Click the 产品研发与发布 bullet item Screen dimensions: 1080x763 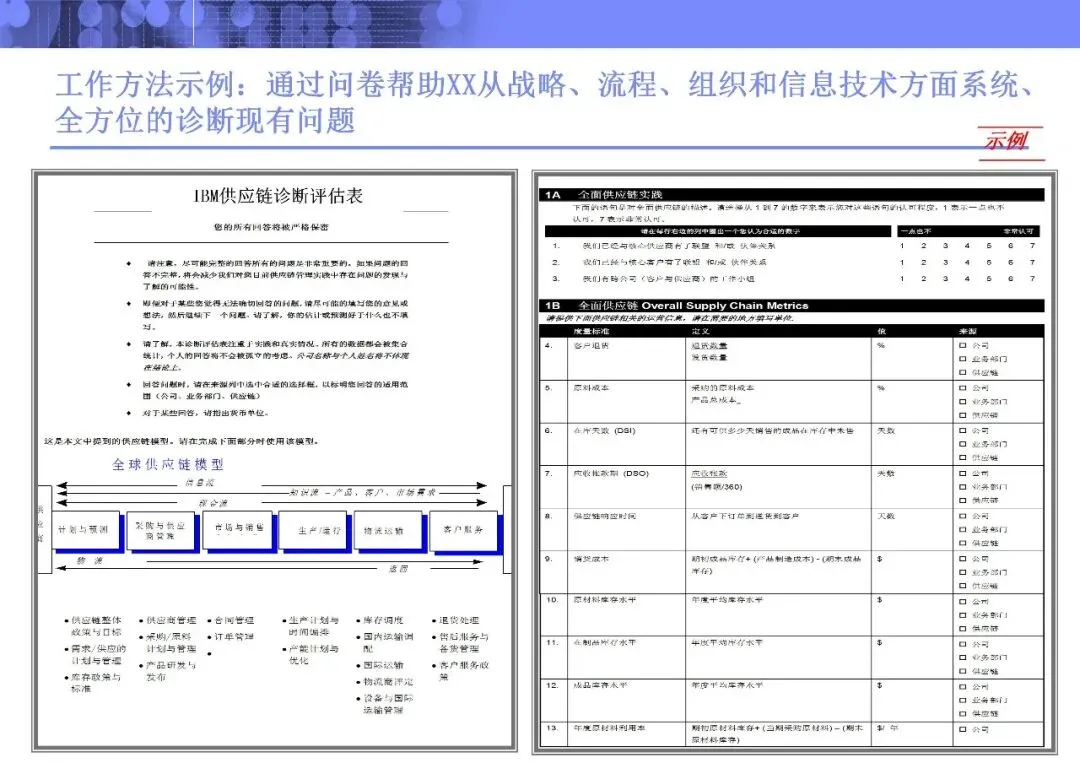pos(171,671)
